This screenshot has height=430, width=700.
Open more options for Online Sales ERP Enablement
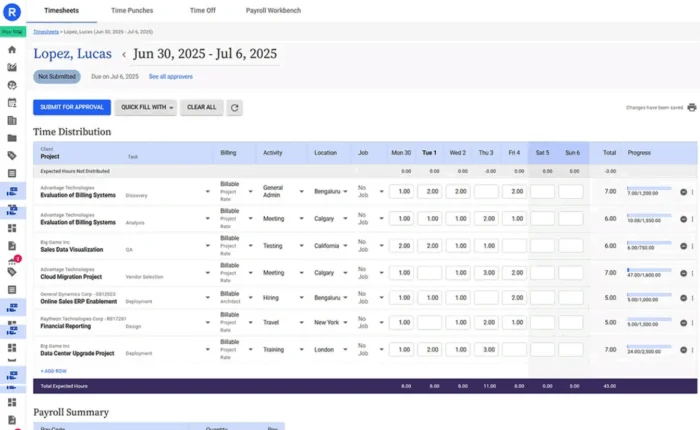[692, 298]
